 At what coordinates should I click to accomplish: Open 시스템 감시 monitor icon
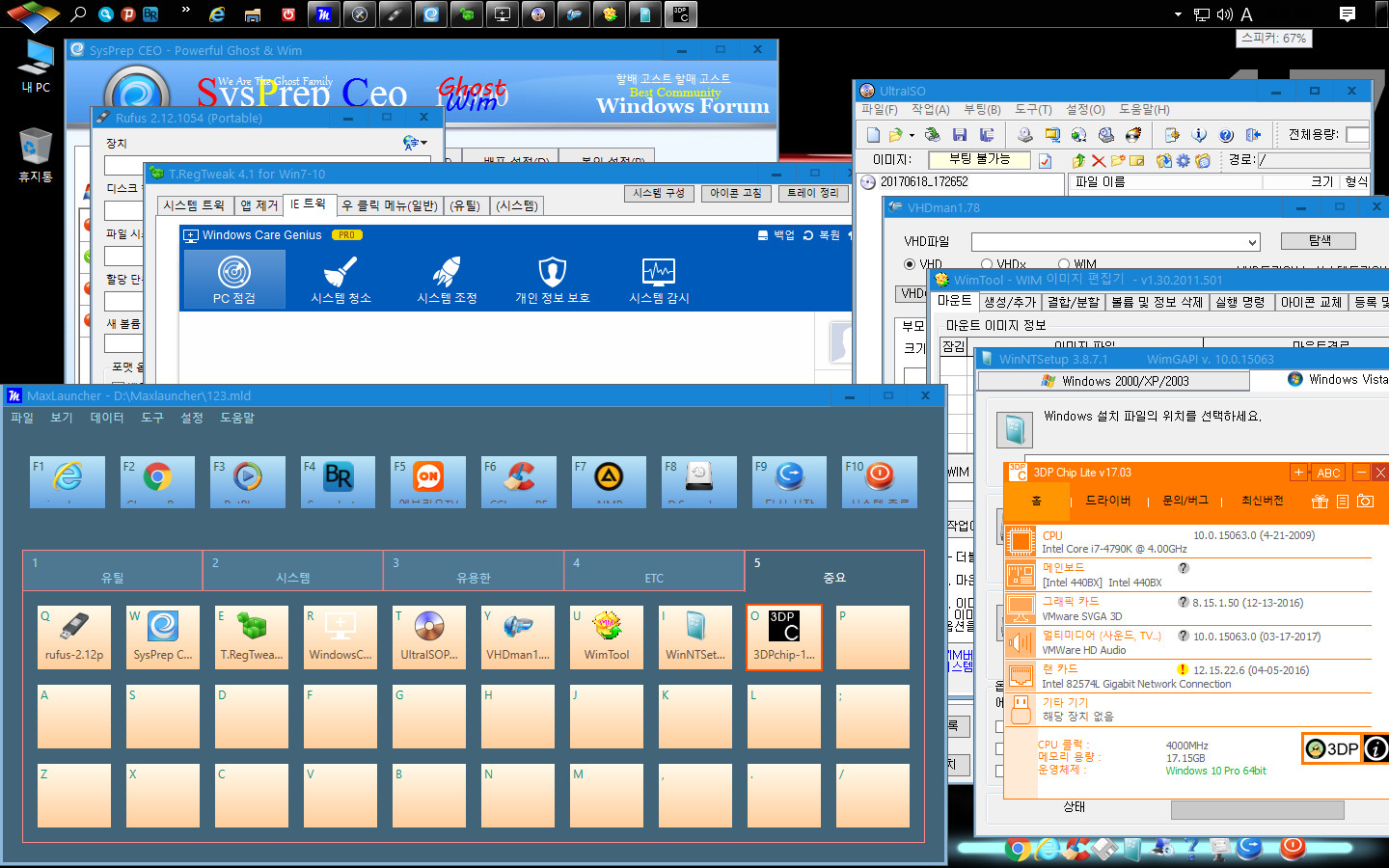659,279
